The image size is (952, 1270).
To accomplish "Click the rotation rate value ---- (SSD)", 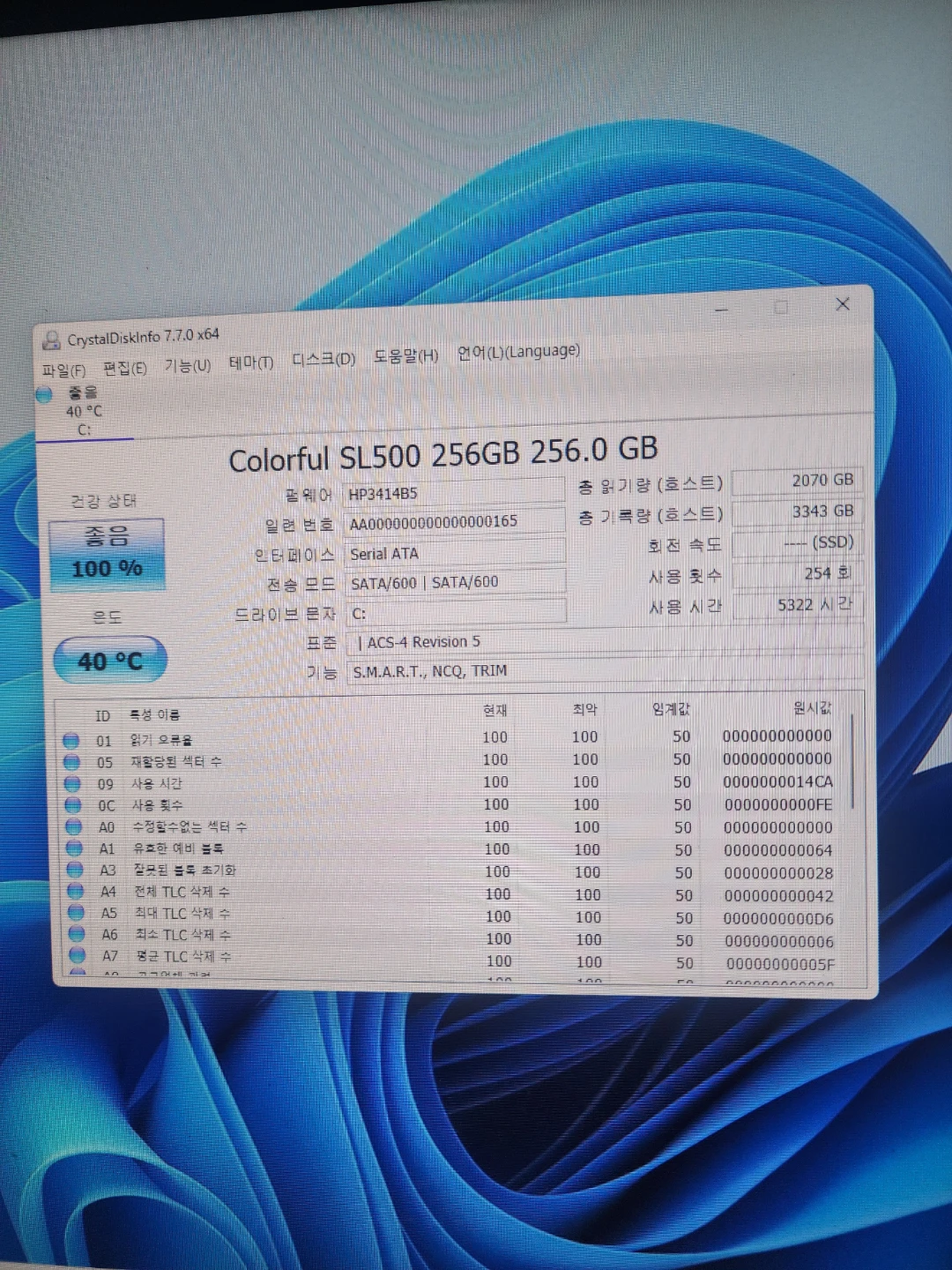I will pos(797,542).
